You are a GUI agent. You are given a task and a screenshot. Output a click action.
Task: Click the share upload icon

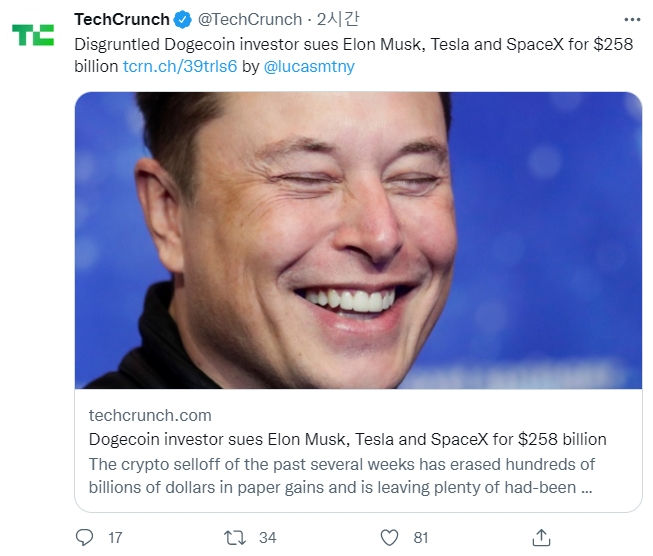542,537
